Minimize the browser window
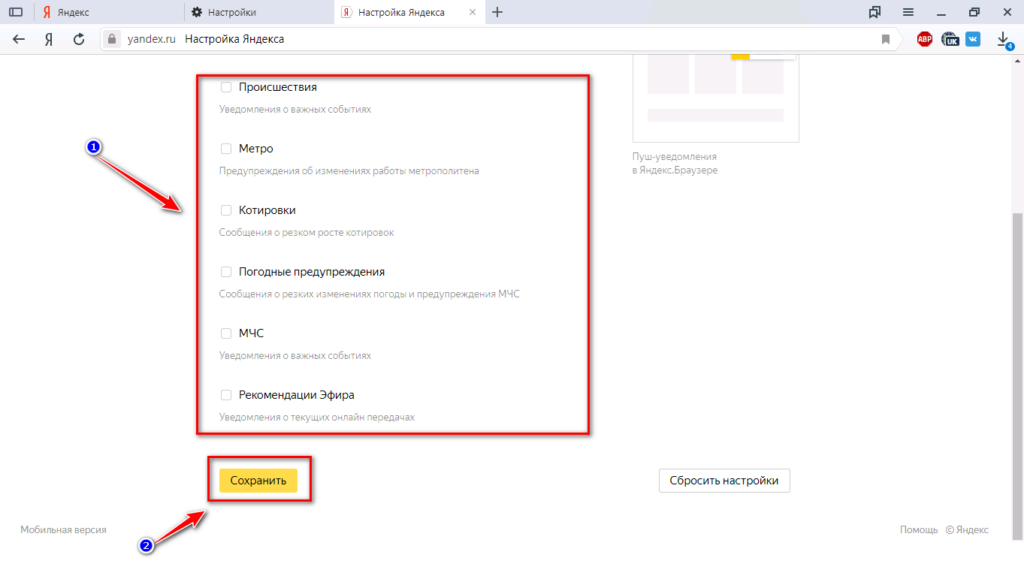The image size is (1024, 582). click(x=941, y=12)
